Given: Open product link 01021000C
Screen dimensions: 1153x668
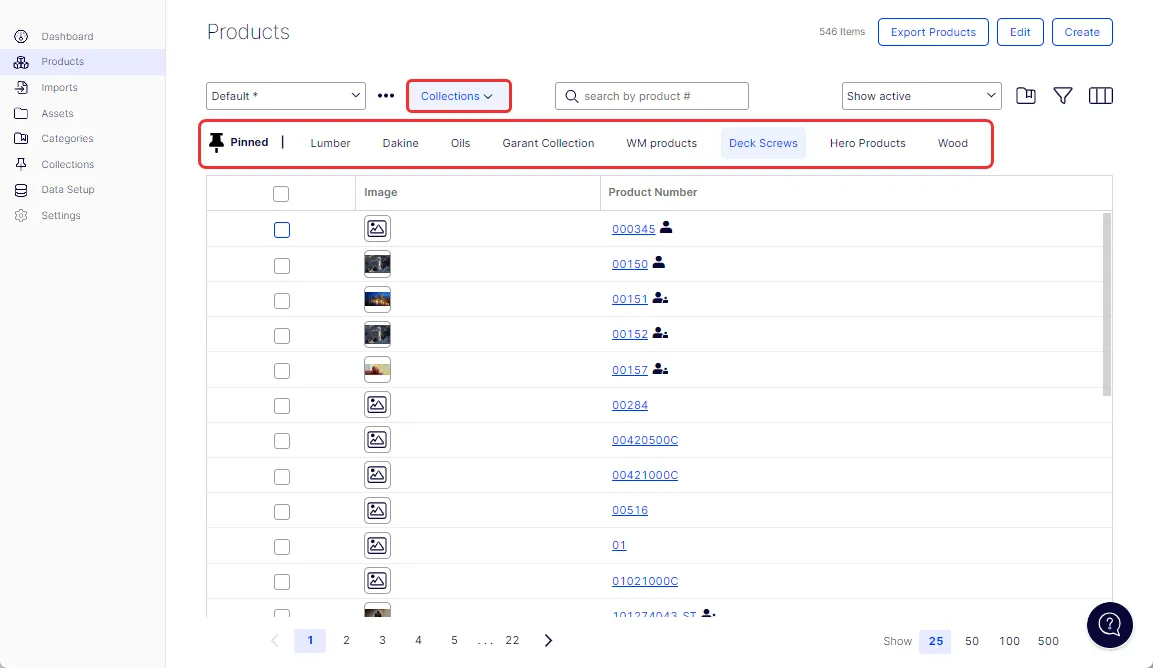Looking at the screenshot, I should (645, 581).
